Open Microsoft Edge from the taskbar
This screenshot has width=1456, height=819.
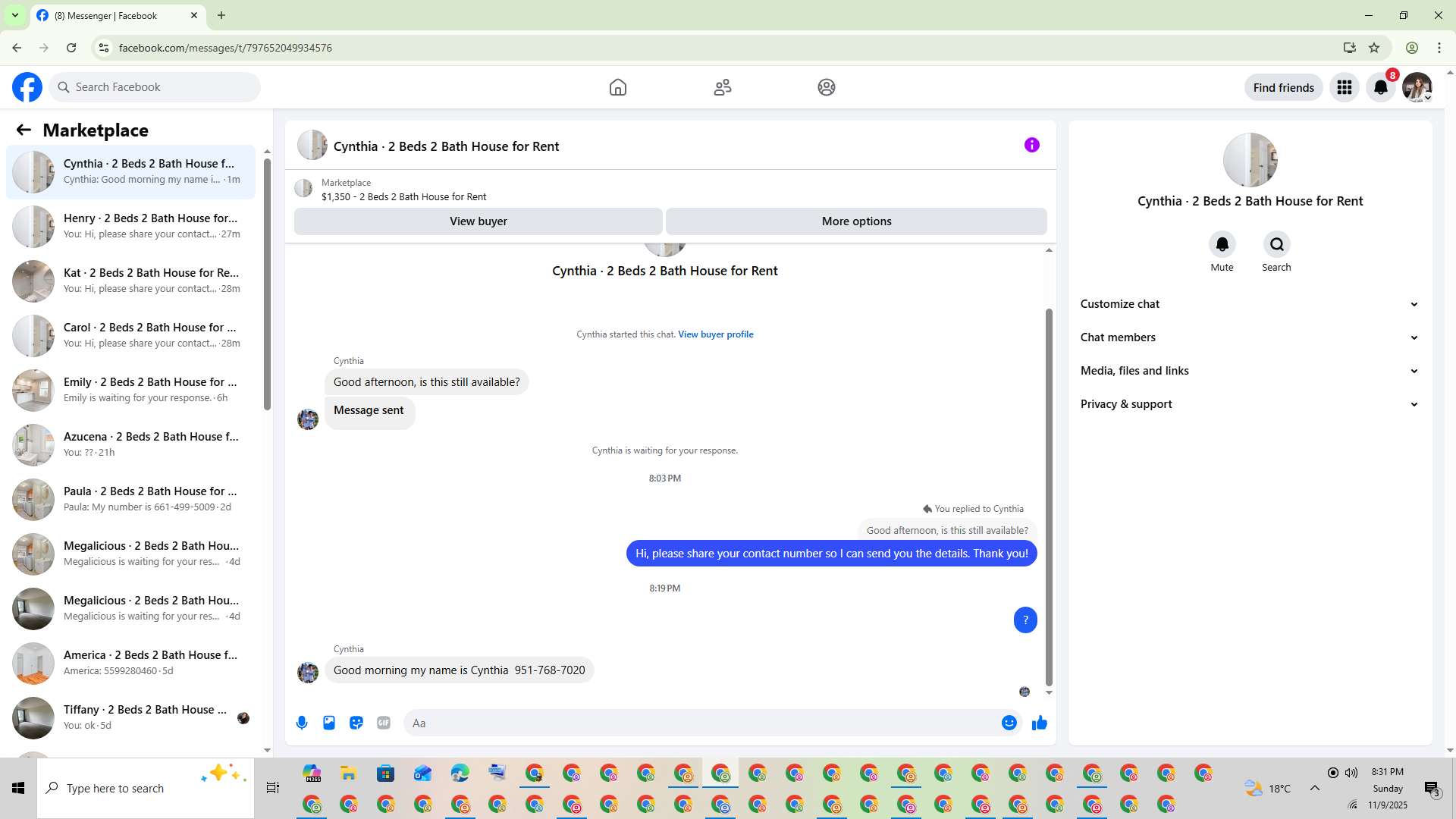click(x=460, y=773)
